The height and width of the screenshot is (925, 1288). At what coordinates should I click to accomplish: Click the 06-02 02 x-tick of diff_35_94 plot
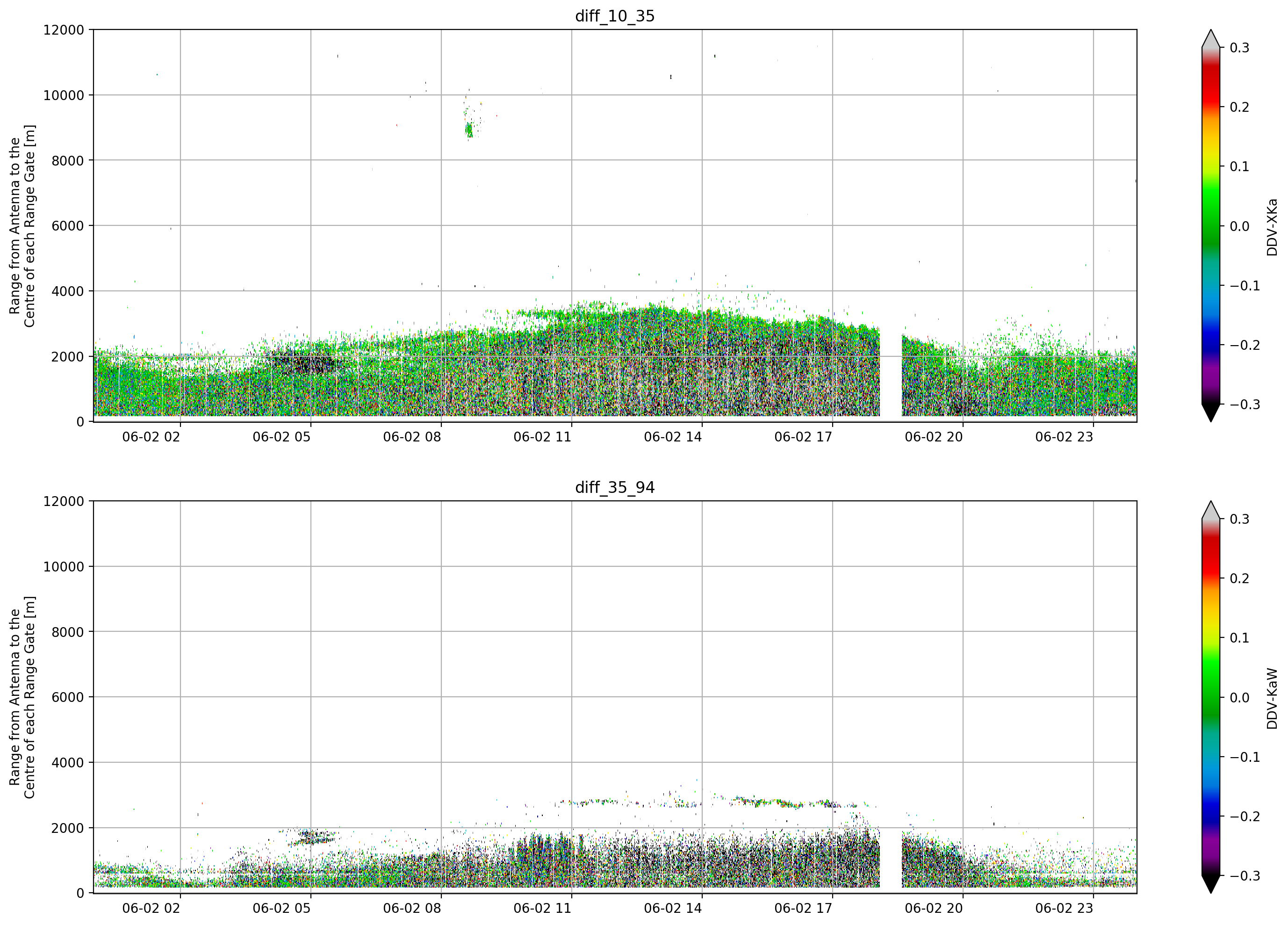151,908
